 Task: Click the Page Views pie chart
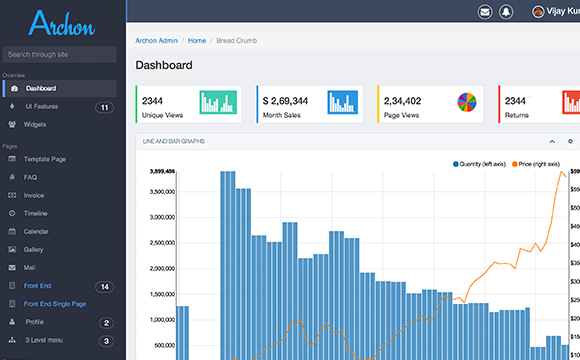467,102
